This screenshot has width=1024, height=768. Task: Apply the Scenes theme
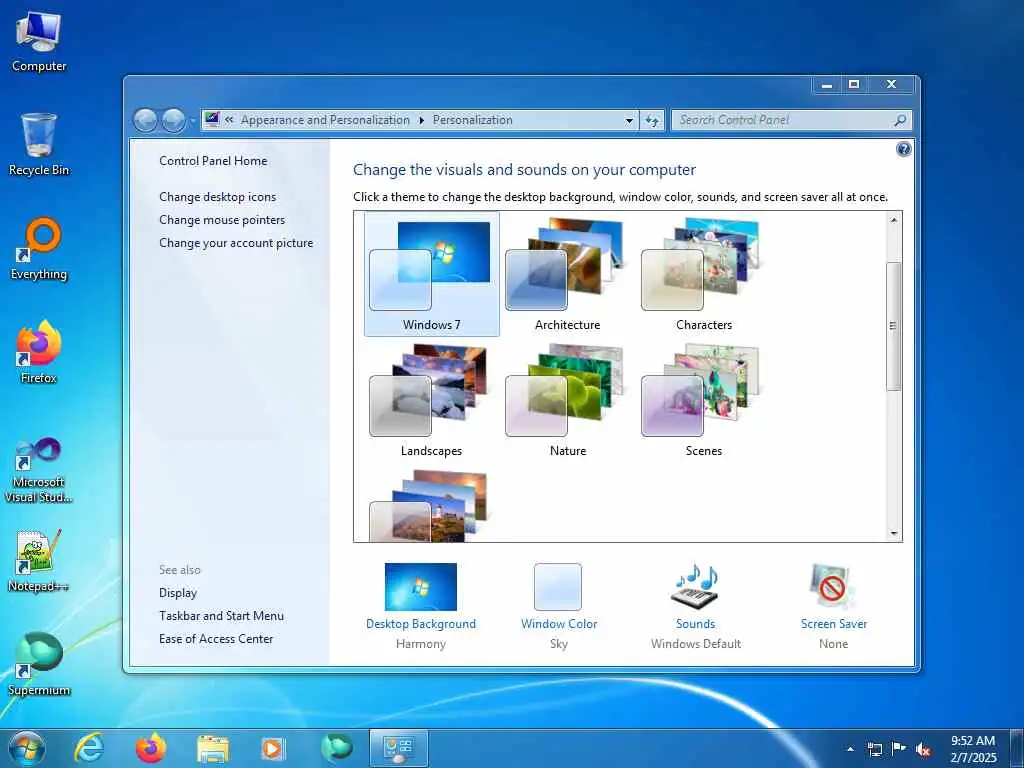click(x=703, y=400)
